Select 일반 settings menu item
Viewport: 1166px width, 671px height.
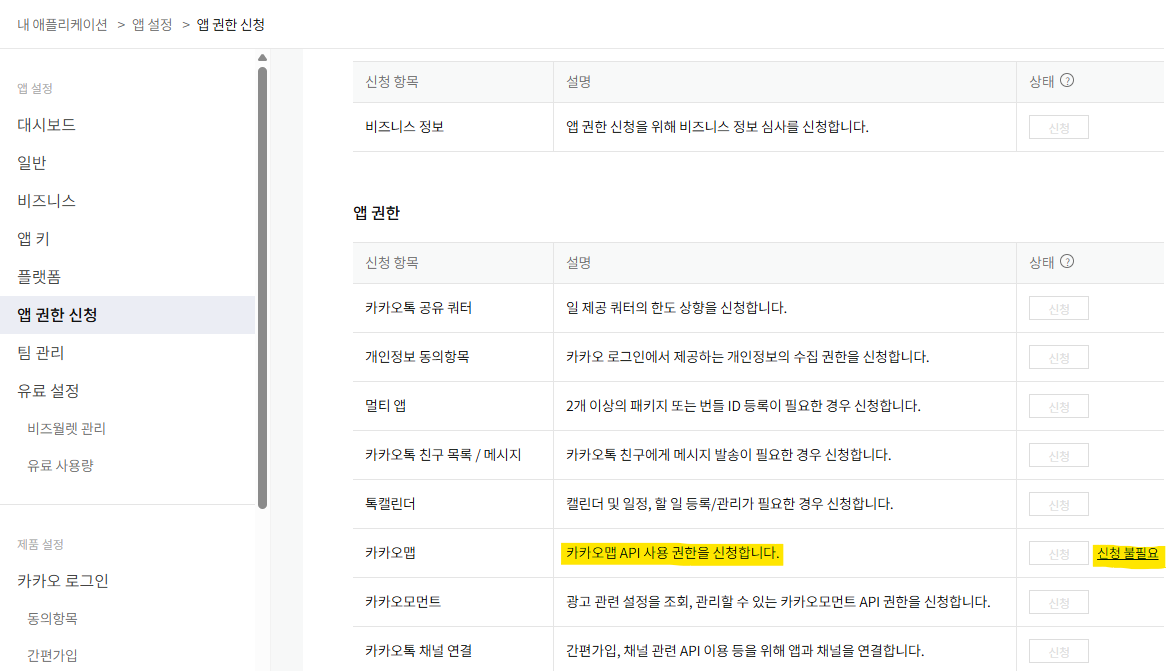tap(32, 163)
